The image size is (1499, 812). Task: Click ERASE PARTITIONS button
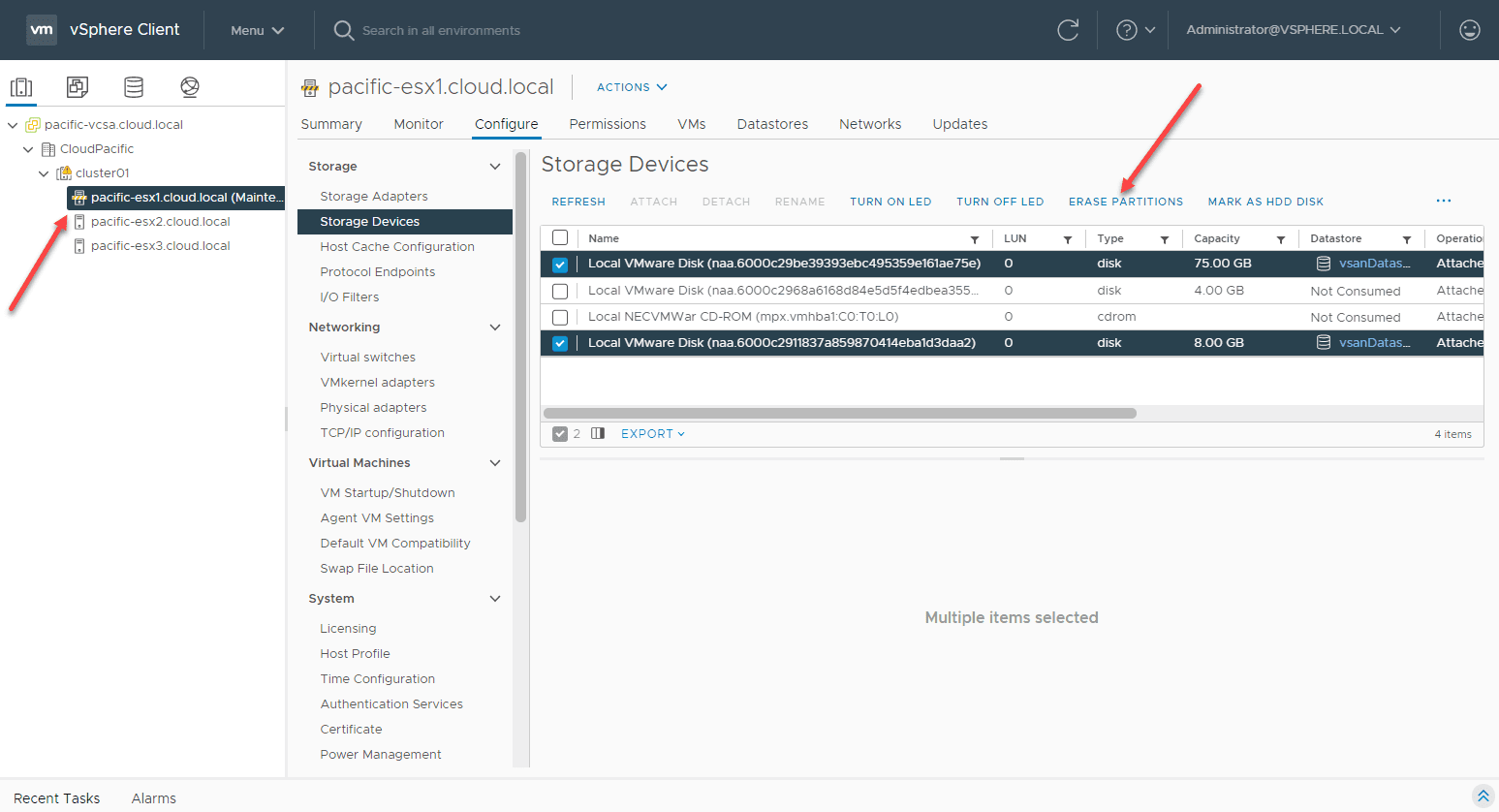pyautogui.click(x=1125, y=202)
